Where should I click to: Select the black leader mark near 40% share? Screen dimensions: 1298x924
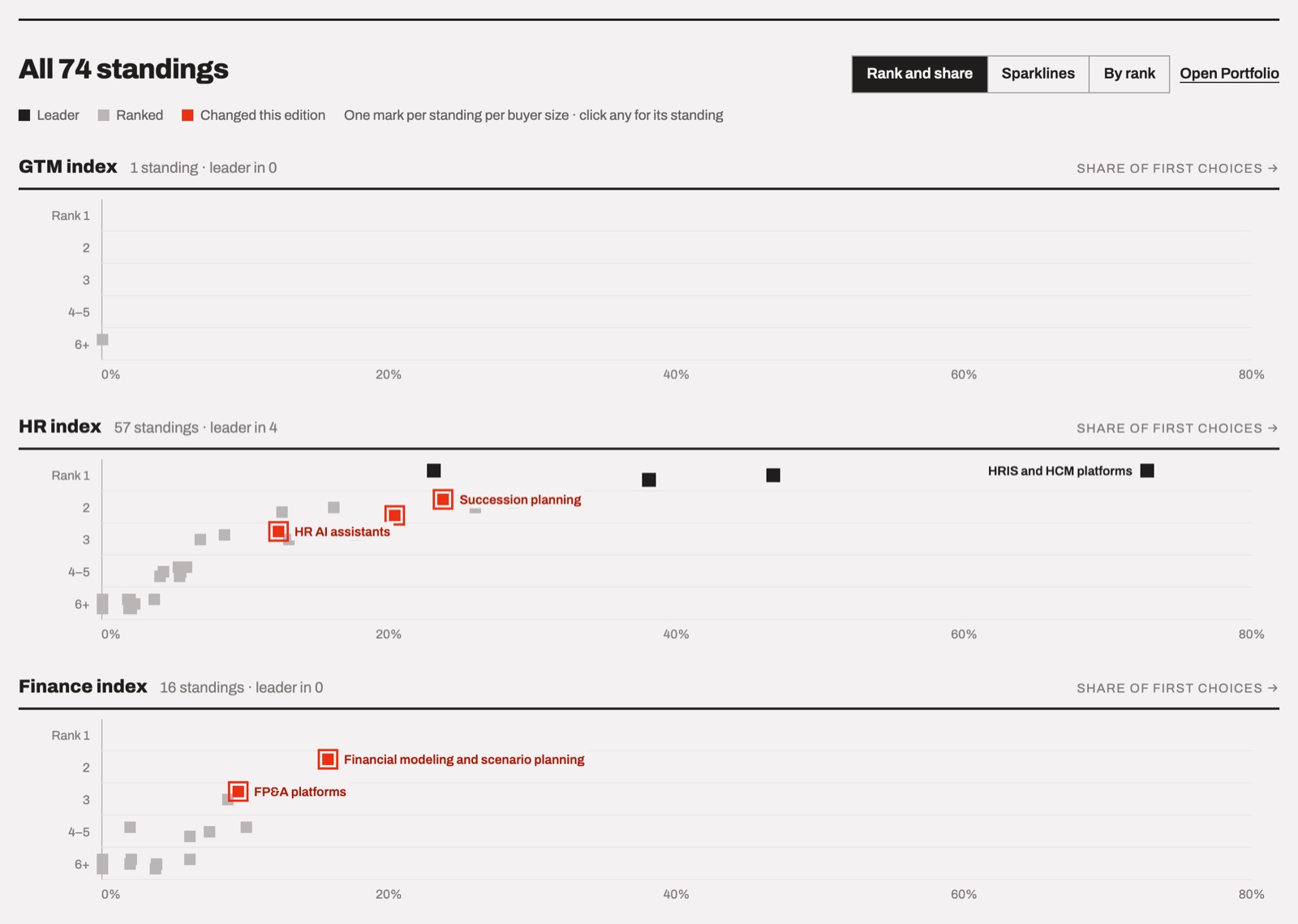(649, 479)
